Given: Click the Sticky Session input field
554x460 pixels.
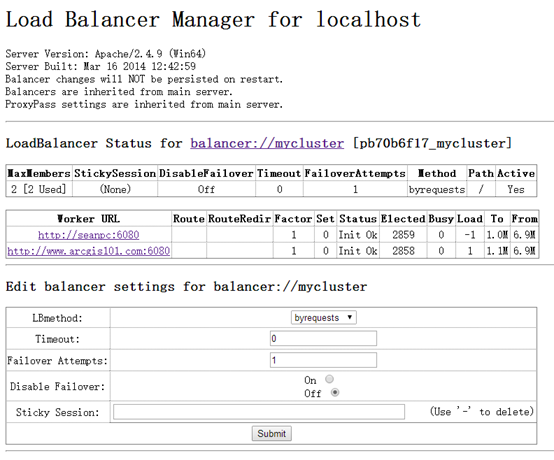Looking at the screenshot, I should click(x=259, y=412).
